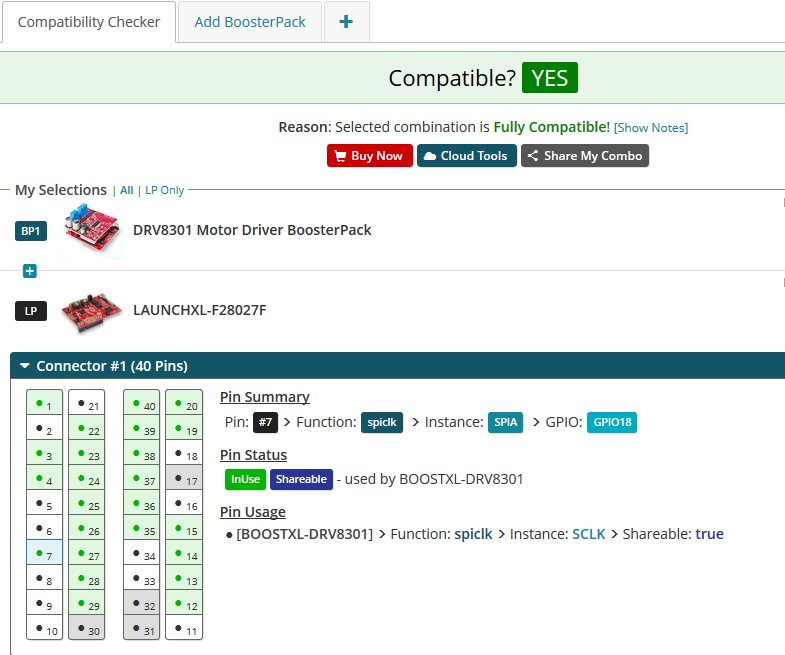Screen dimensions: 785x655
Task: Open Cloud Tools
Action: pyautogui.click(x=467, y=156)
